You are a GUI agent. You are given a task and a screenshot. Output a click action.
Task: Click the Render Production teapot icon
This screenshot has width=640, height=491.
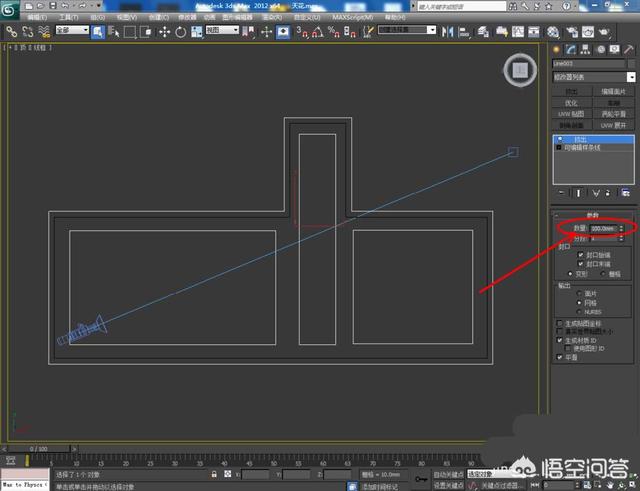point(604,32)
